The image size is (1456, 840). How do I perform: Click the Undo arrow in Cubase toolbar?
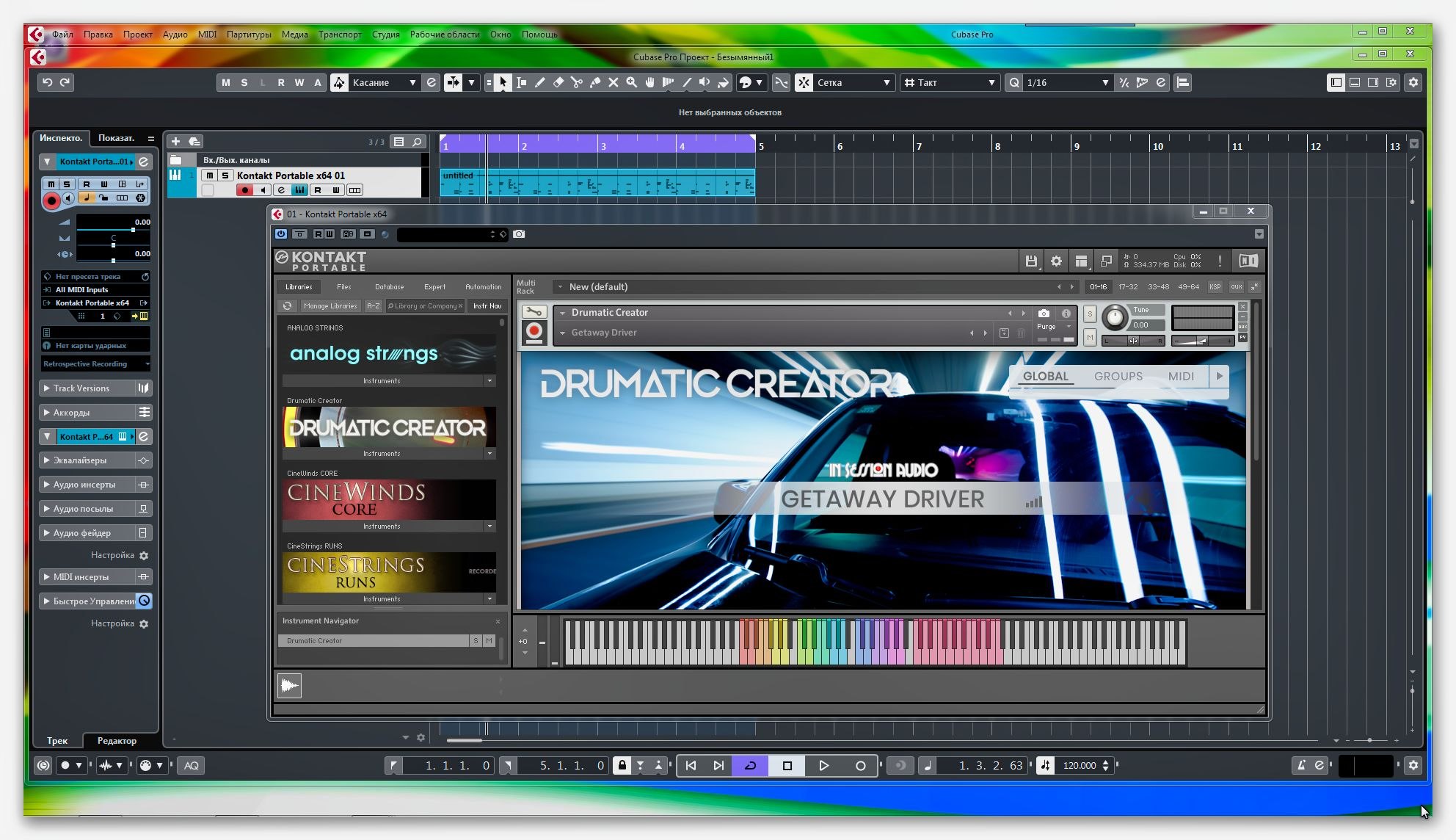[47, 82]
